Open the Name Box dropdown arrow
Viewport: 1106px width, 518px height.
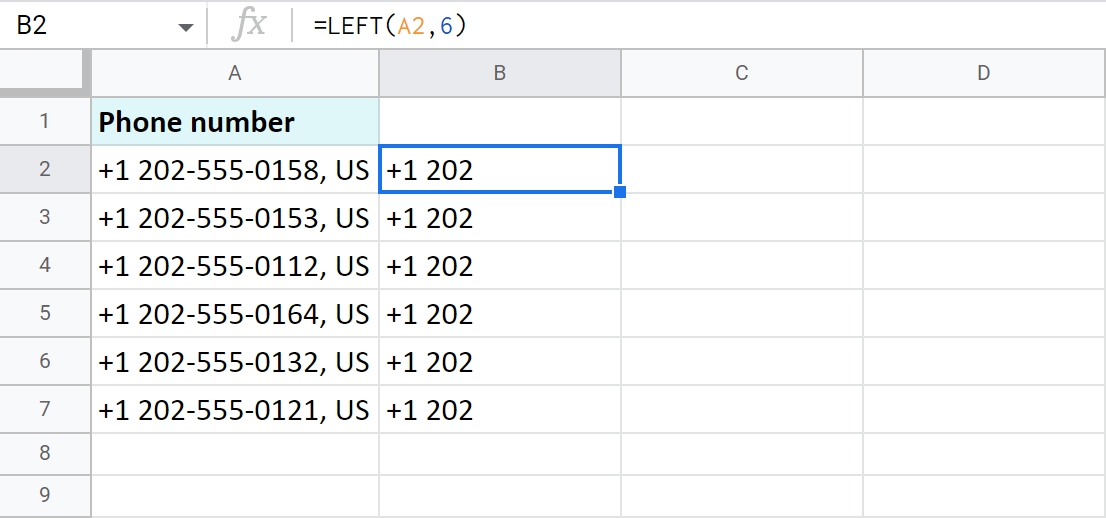186,27
